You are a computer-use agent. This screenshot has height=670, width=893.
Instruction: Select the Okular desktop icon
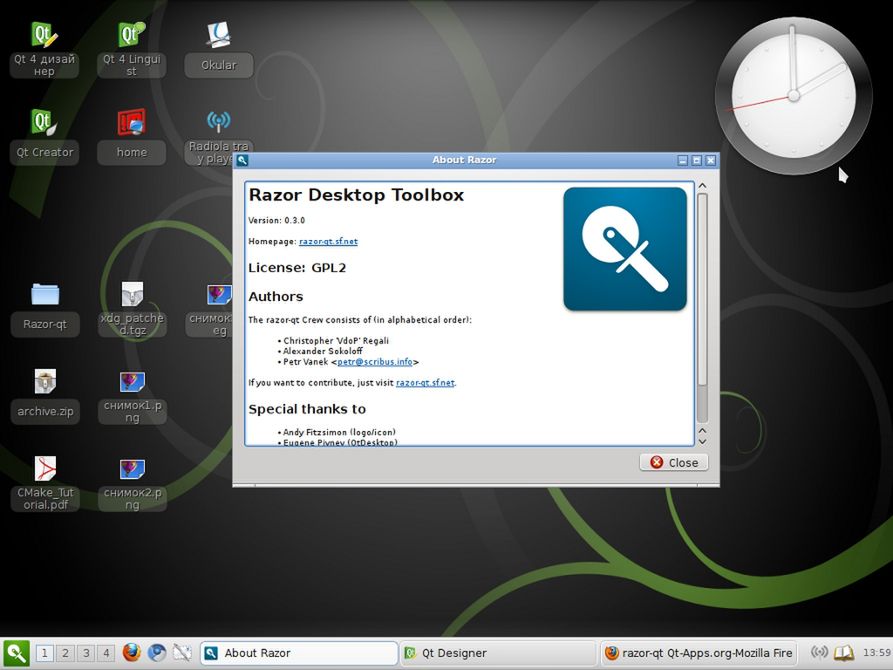pos(219,49)
